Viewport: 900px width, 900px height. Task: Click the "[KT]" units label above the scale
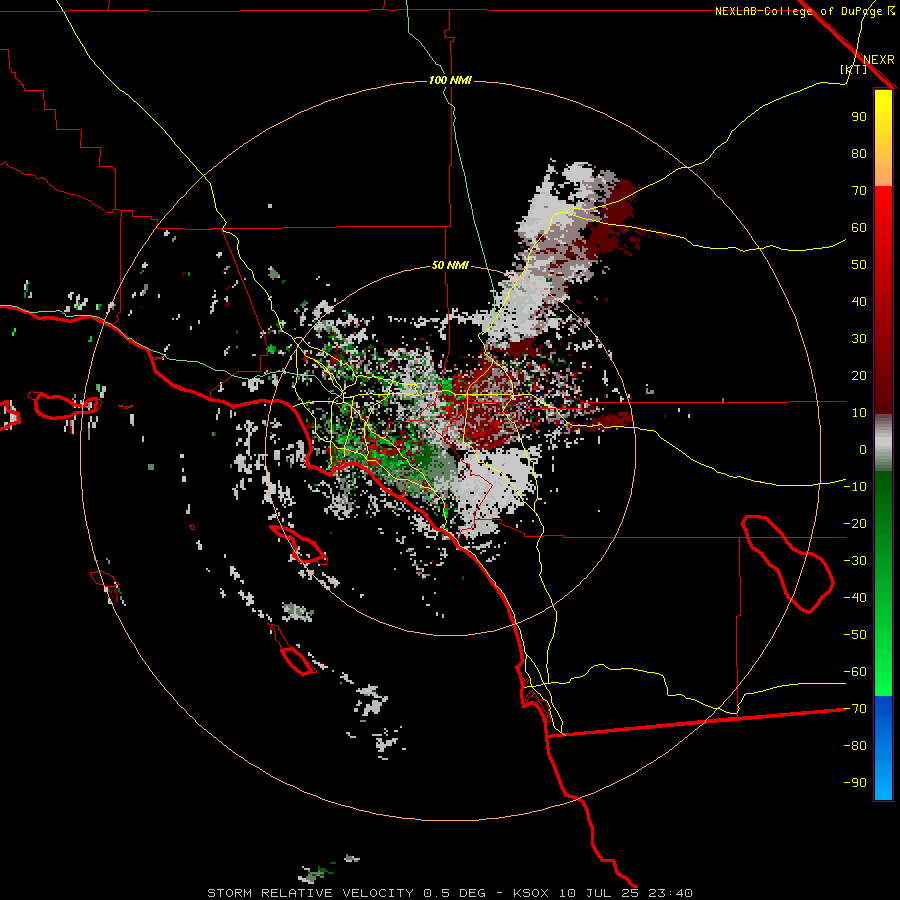[x=853, y=69]
